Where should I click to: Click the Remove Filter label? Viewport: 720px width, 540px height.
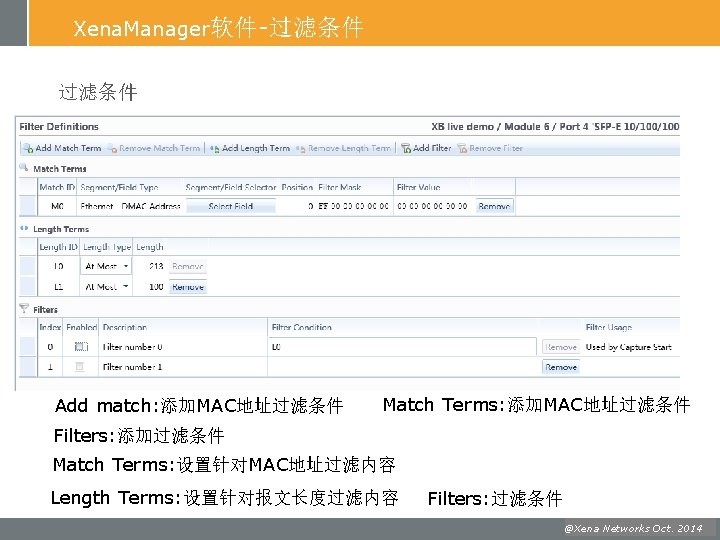pos(496,148)
